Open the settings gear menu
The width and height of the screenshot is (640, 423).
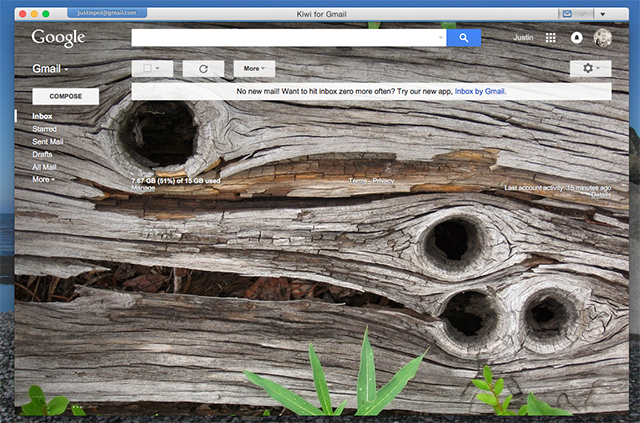(590, 69)
